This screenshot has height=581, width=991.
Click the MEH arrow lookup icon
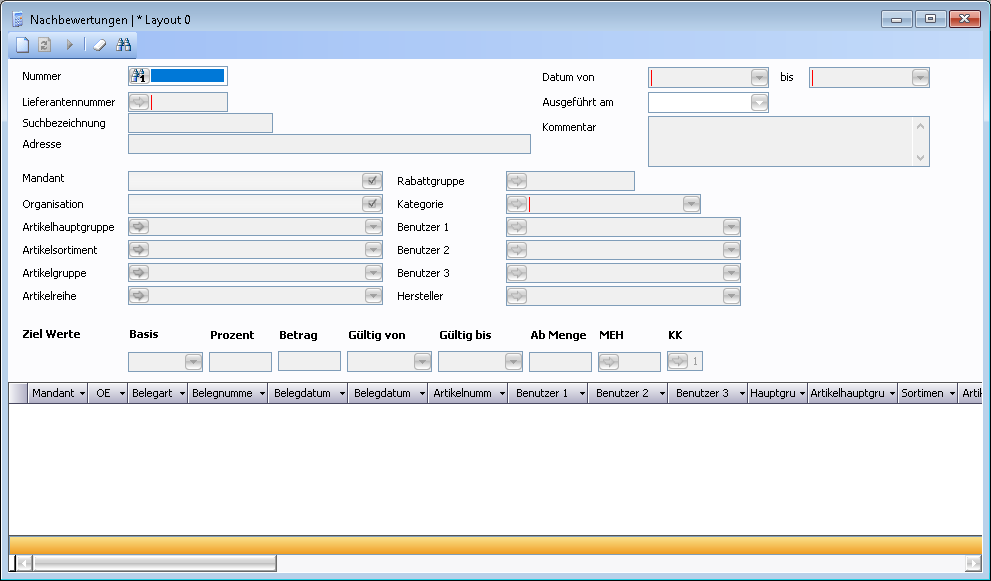point(609,362)
